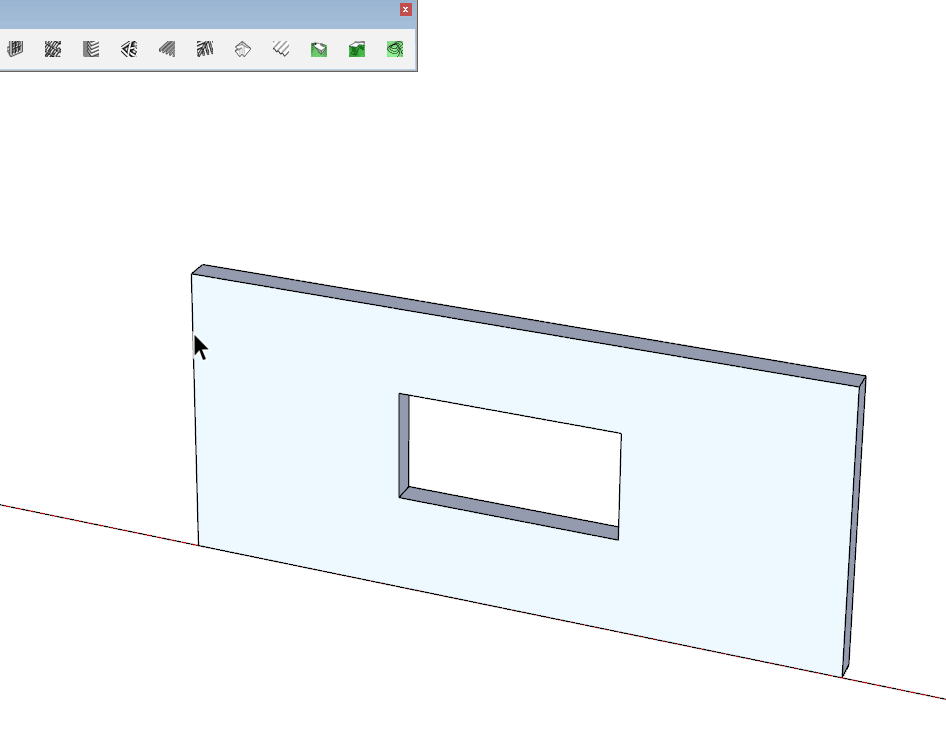Choose the dark green site cut icon
This screenshot has height=750, width=946.
coord(357,49)
